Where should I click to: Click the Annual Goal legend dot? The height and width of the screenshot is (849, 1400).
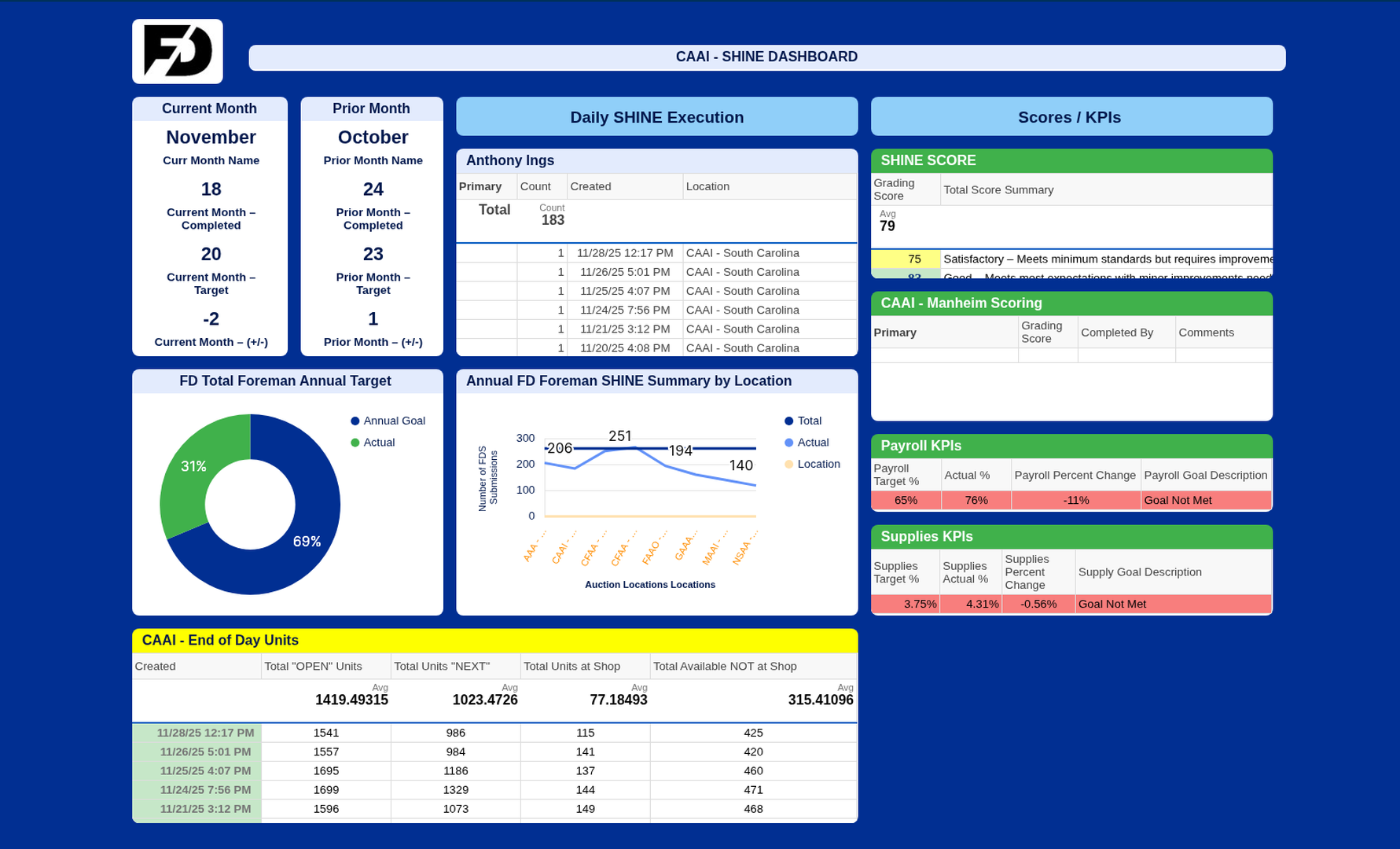(x=355, y=421)
